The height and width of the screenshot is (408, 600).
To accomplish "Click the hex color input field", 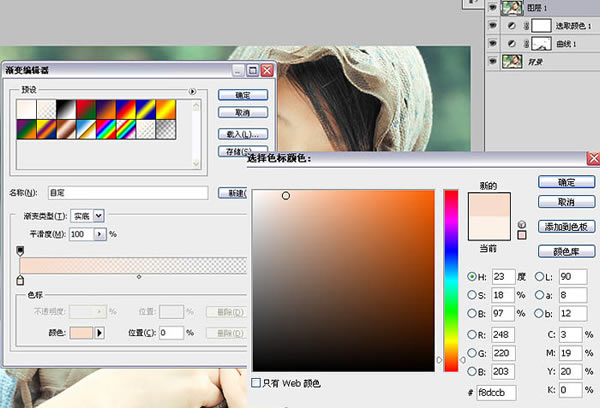I will (496, 393).
